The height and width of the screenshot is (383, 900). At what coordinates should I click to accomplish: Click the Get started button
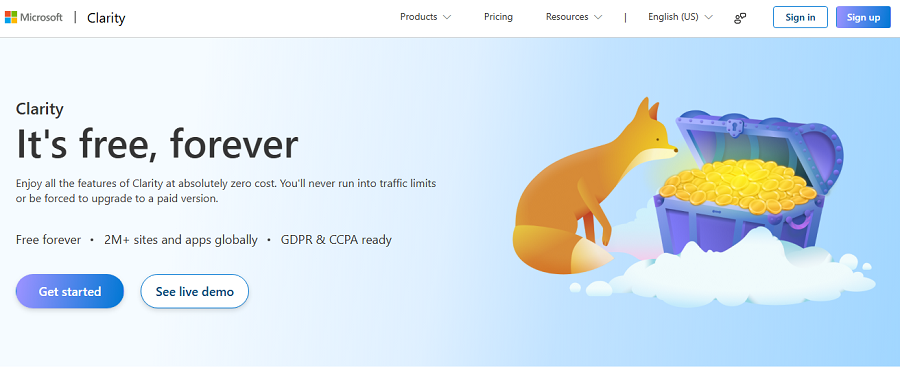coord(70,291)
